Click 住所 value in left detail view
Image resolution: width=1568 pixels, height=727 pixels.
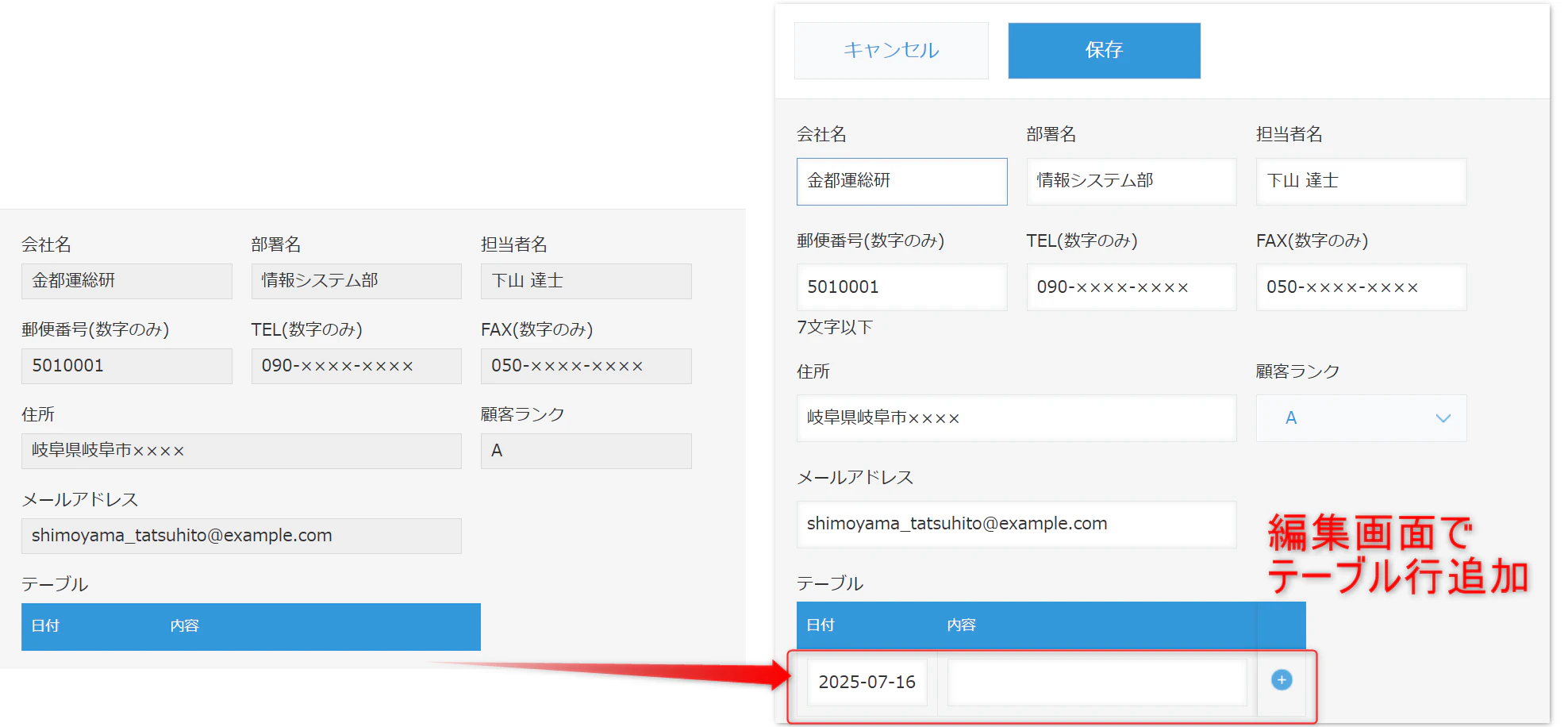click(x=241, y=451)
